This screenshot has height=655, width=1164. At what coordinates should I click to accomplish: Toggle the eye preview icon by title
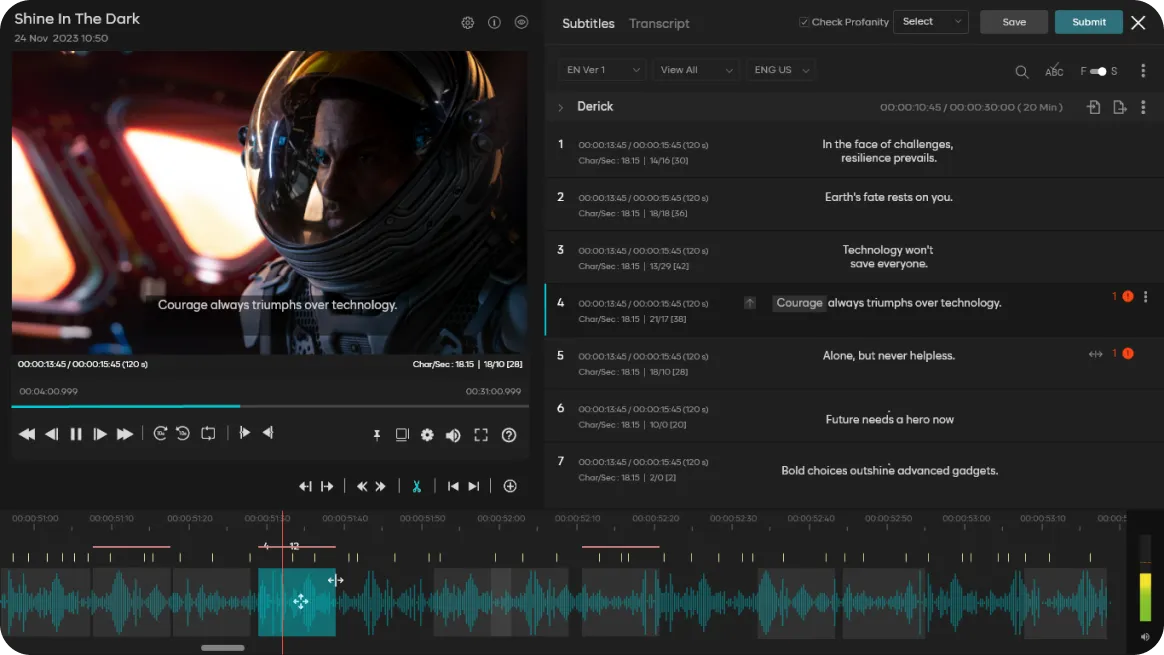(x=521, y=22)
